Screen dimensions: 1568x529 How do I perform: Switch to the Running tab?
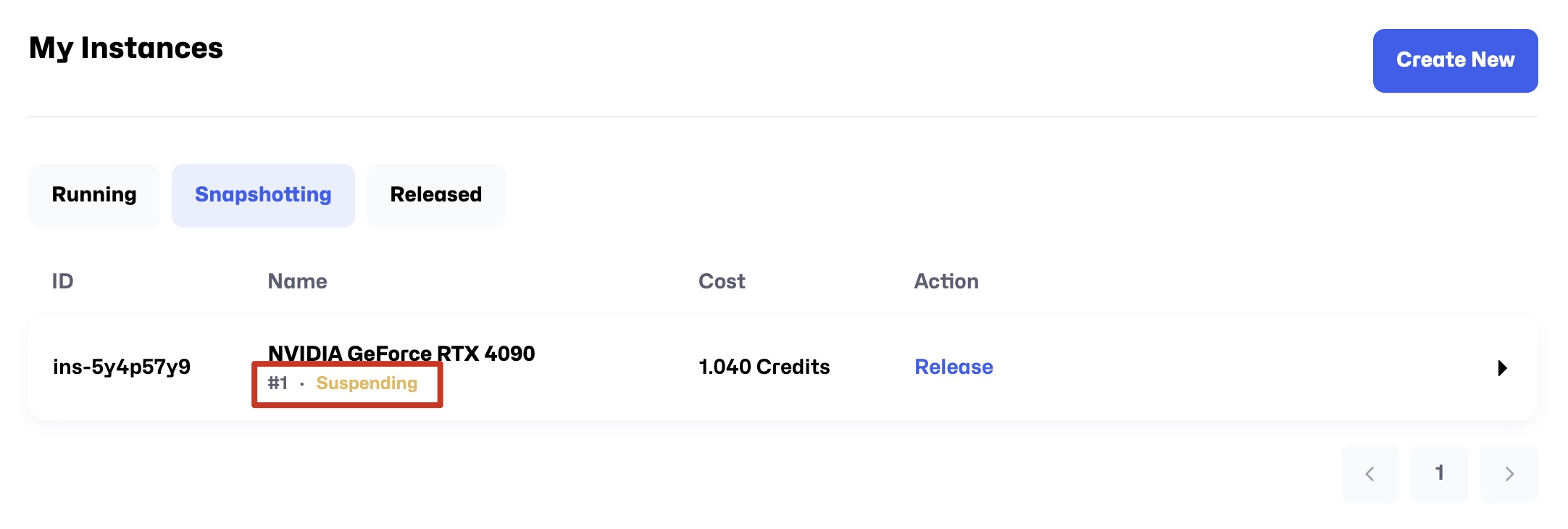[94, 195]
